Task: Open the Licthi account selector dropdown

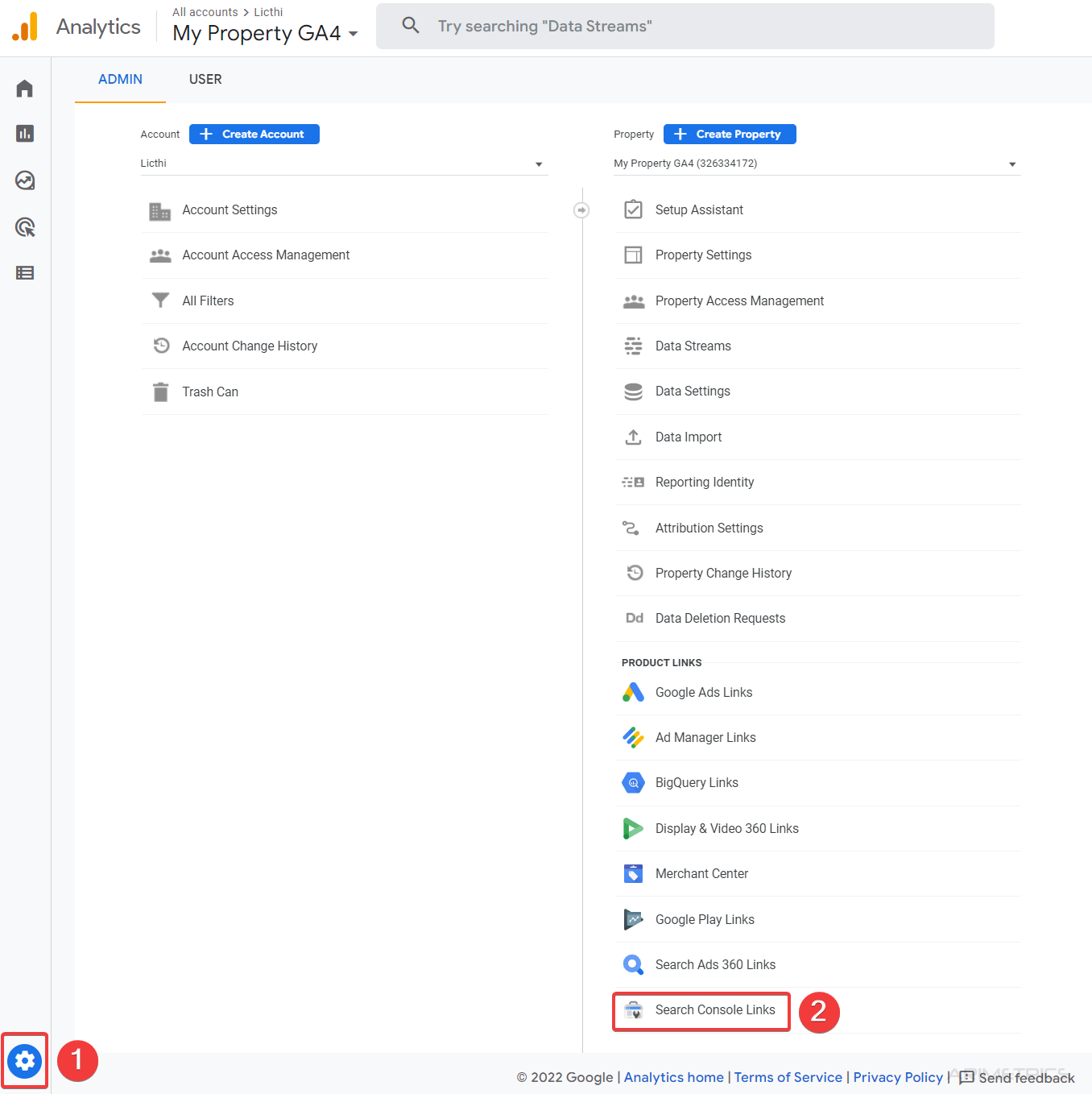Action: tap(344, 164)
